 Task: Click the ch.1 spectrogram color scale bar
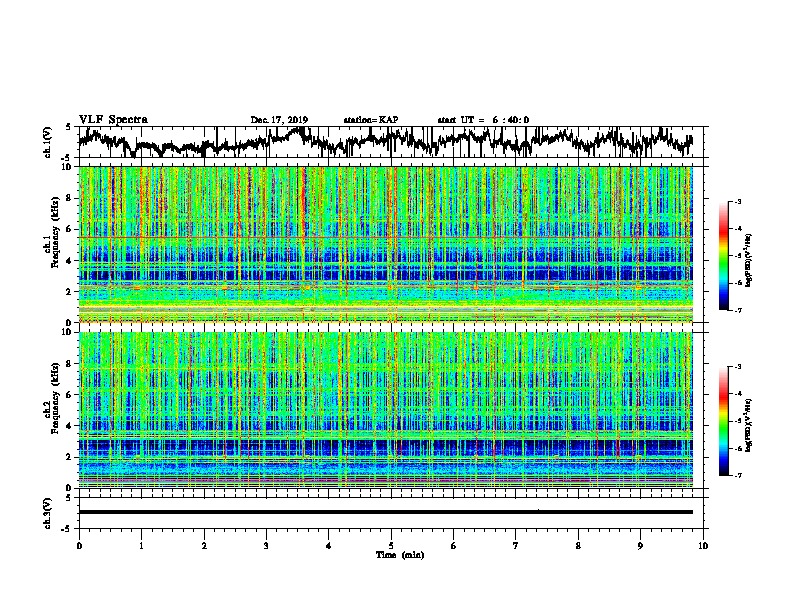click(724, 256)
